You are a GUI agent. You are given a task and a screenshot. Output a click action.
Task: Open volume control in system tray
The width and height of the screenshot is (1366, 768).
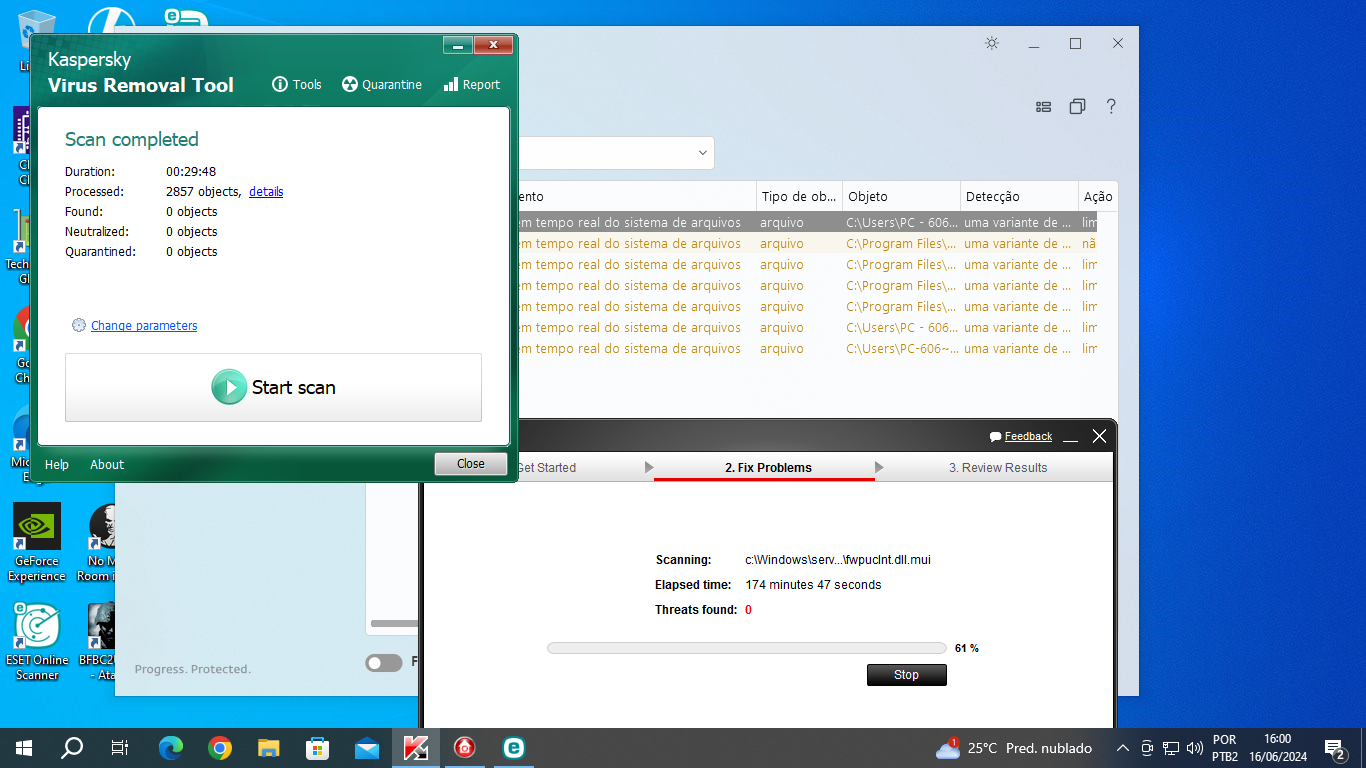tap(1194, 748)
